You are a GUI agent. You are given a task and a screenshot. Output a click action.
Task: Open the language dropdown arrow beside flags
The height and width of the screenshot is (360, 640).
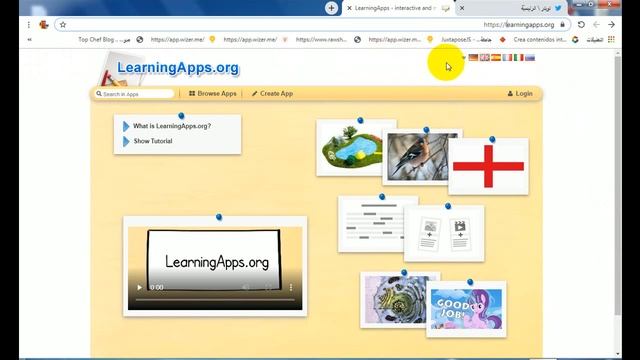tap(464, 58)
